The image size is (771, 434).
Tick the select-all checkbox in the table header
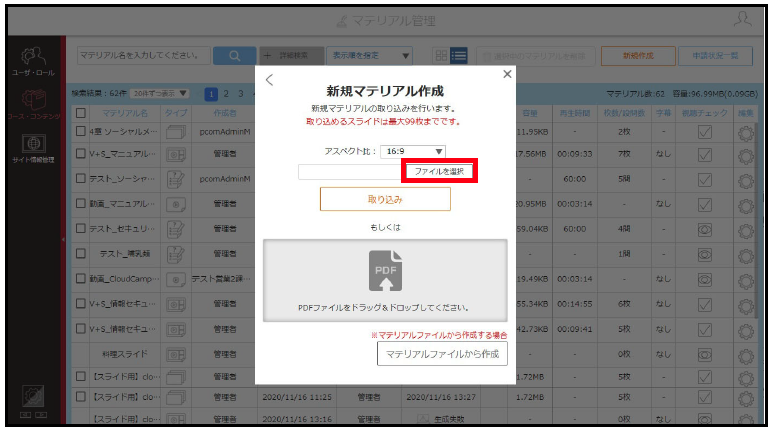81,113
